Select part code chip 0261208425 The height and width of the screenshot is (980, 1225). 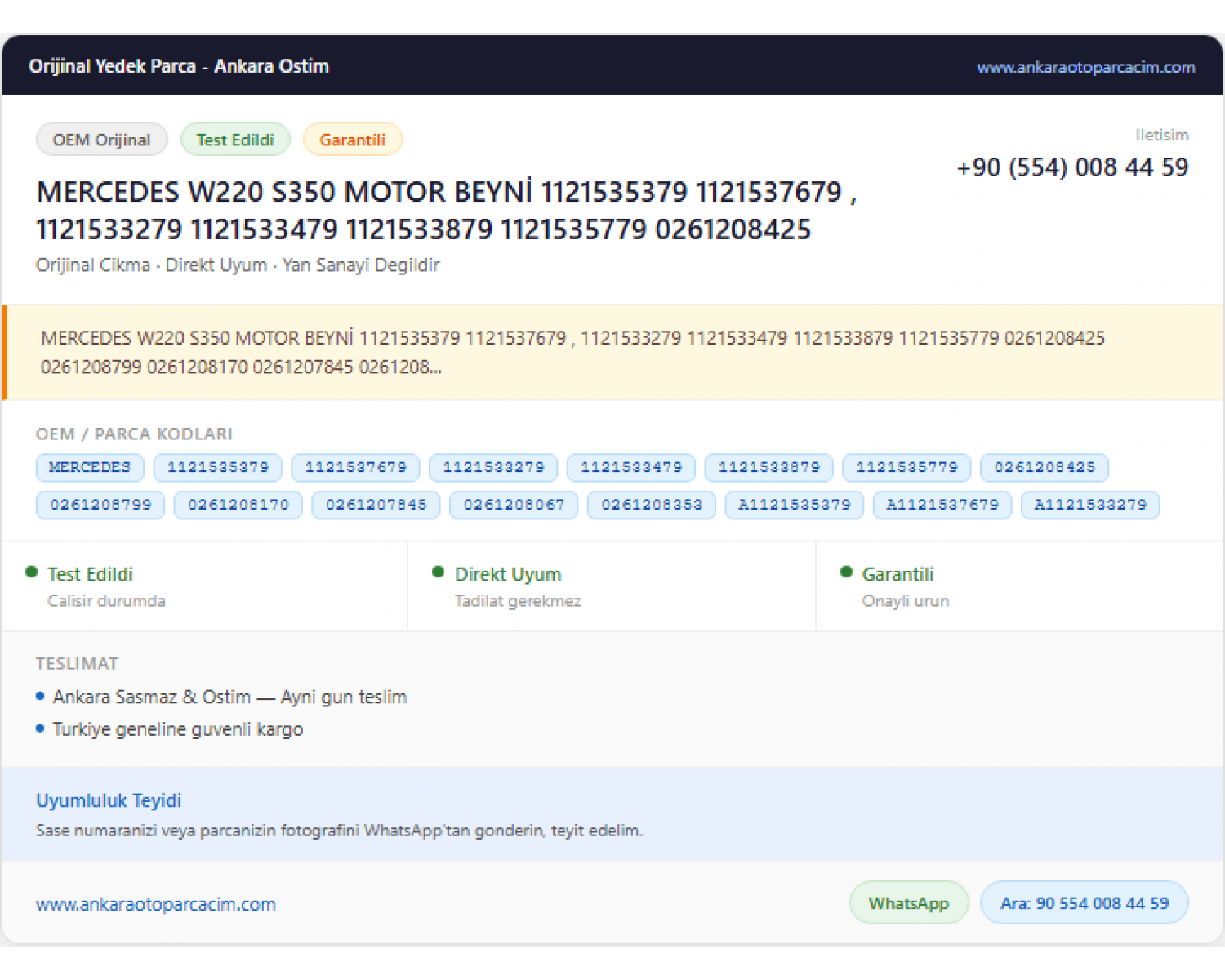click(1045, 467)
